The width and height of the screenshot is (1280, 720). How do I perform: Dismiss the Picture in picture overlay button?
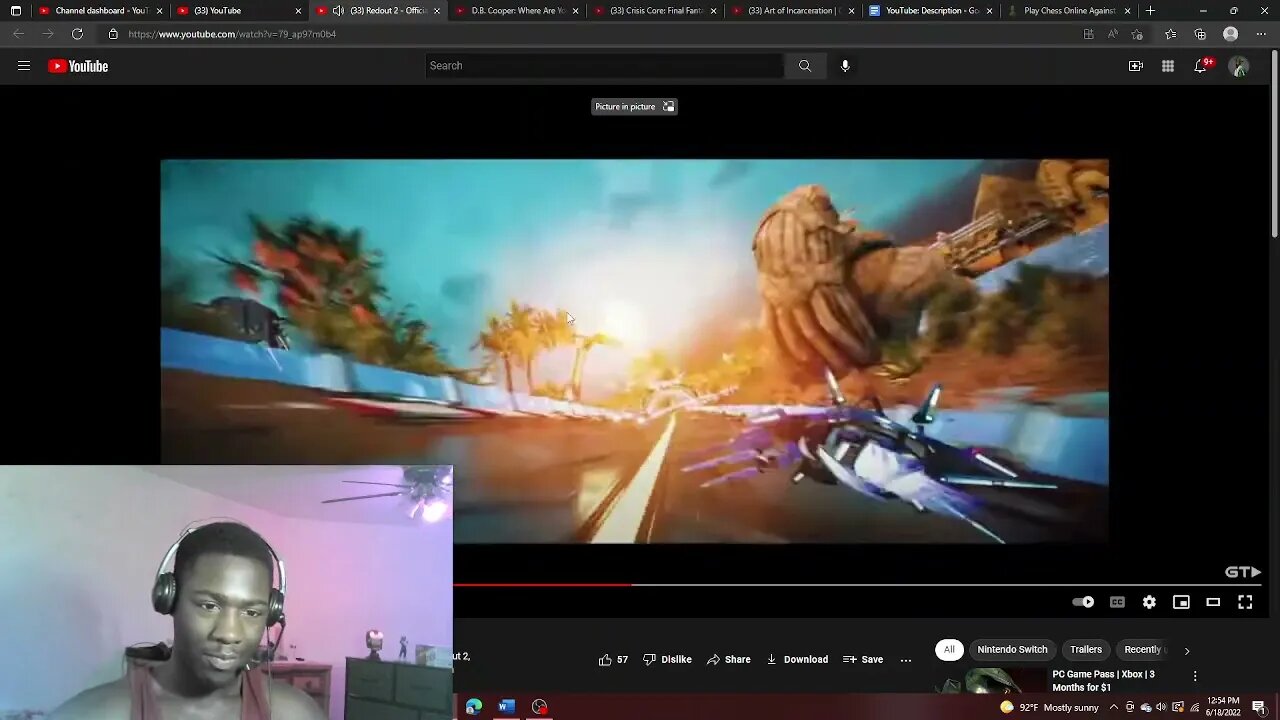(x=634, y=106)
